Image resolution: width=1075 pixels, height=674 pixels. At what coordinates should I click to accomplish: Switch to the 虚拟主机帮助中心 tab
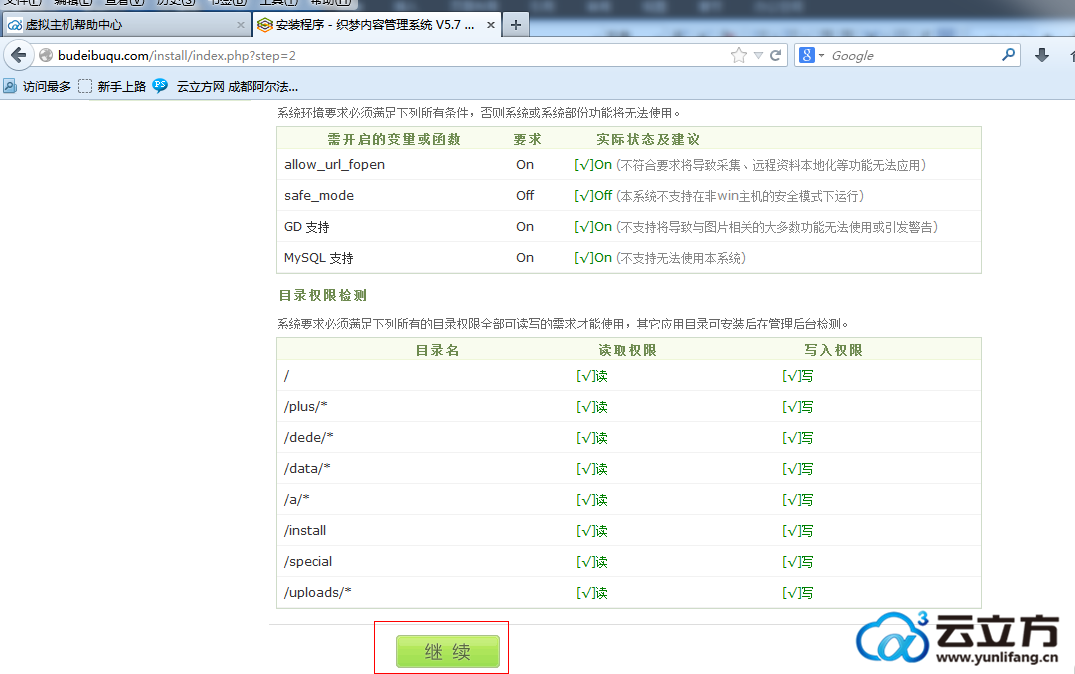pos(126,25)
